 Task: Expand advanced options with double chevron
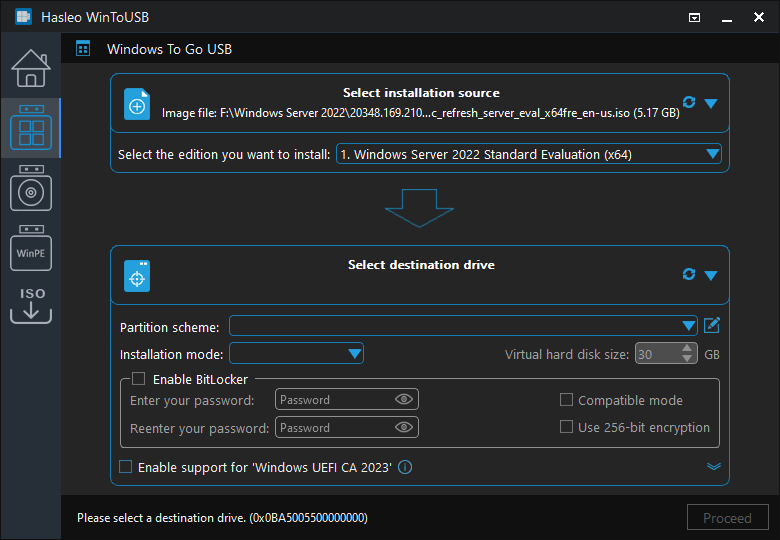point(714,466)
